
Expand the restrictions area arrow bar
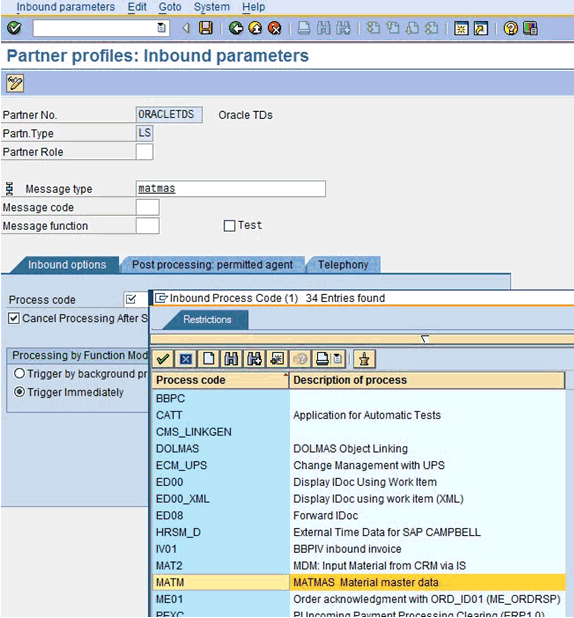[x=425, y=339]
